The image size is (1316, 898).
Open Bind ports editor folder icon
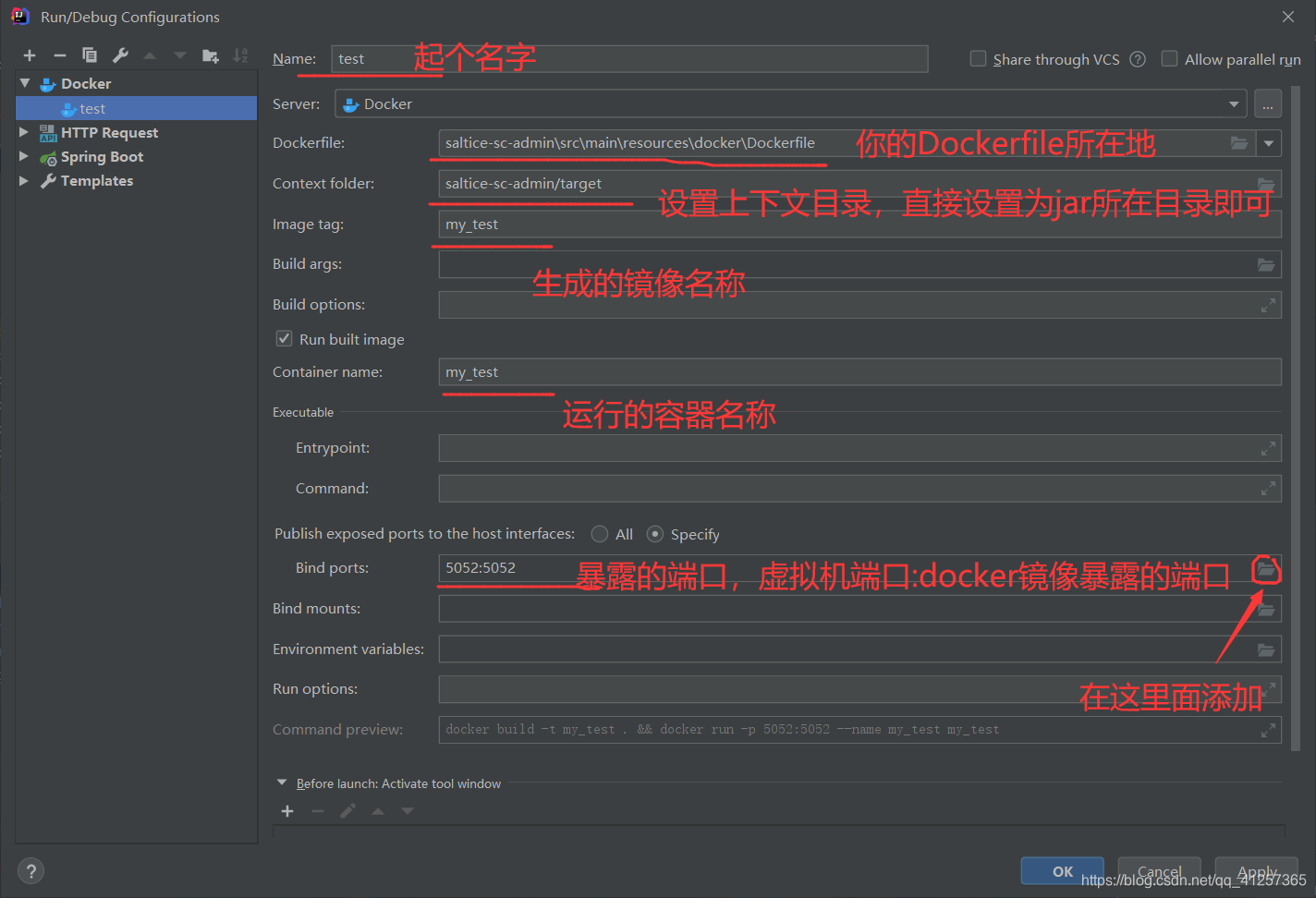tap(1266, 570)
